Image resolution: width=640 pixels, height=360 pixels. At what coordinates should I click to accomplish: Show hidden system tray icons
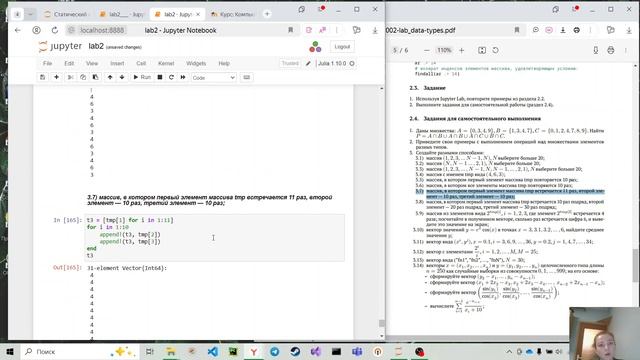509,351
